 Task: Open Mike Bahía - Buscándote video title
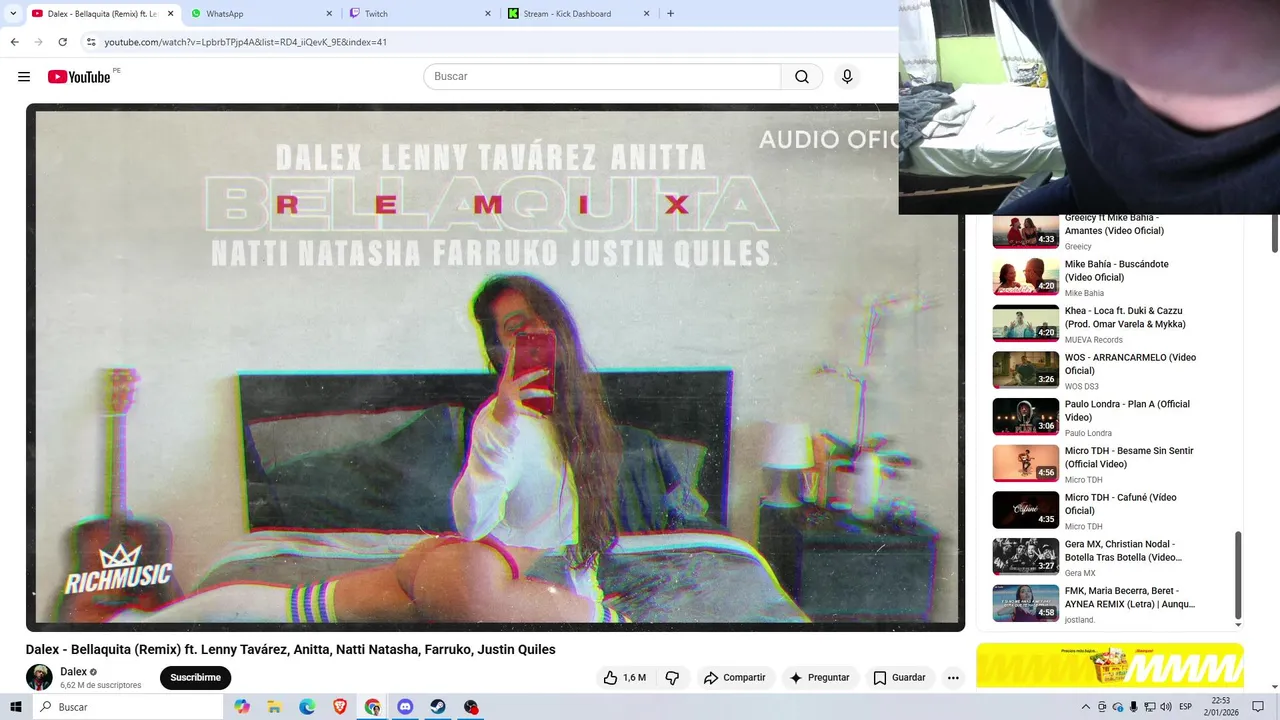click(x=1116, y=271)
